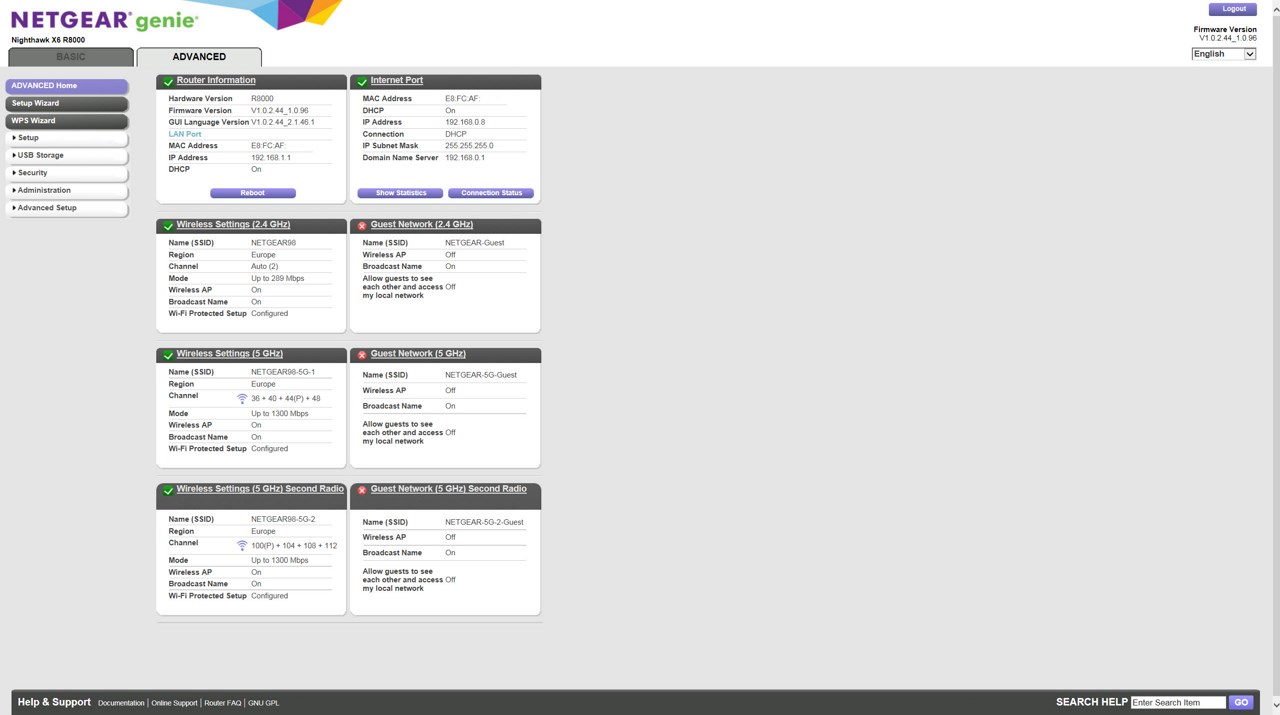This screenshot has width=1280, height=715.
Task: Launch the Setup Wizard
Action: pos(67,103)
